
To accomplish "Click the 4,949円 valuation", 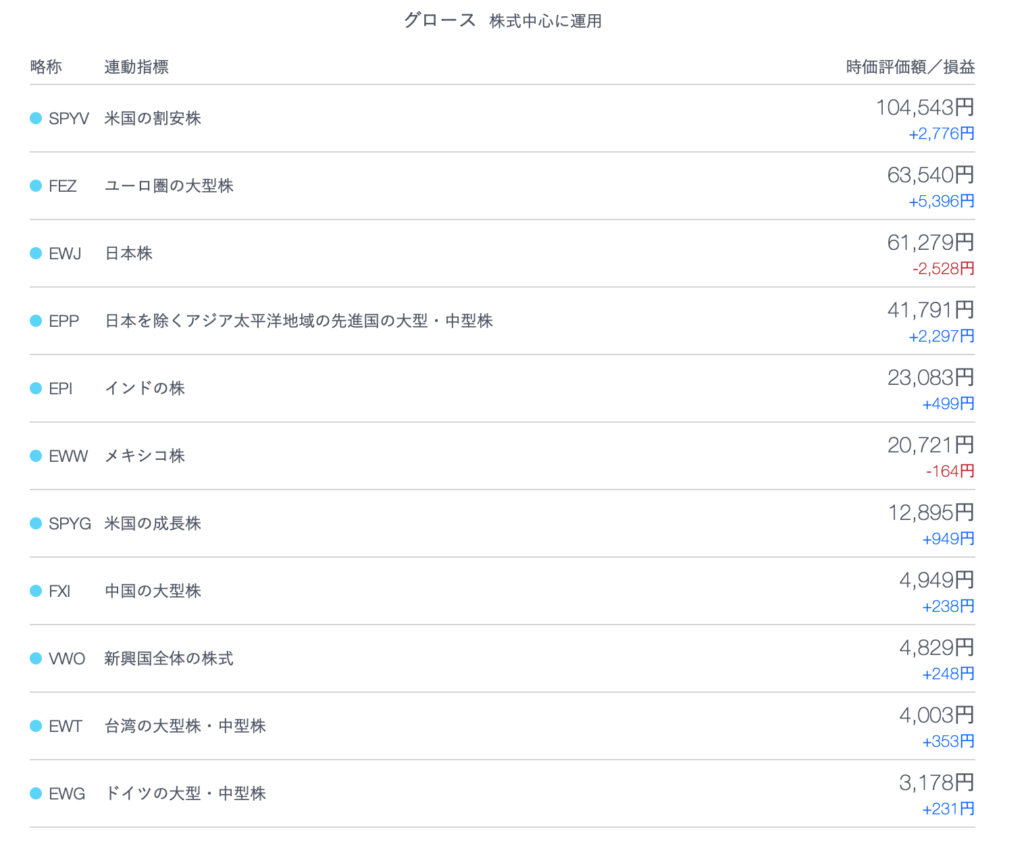I will tap(936, 580).
